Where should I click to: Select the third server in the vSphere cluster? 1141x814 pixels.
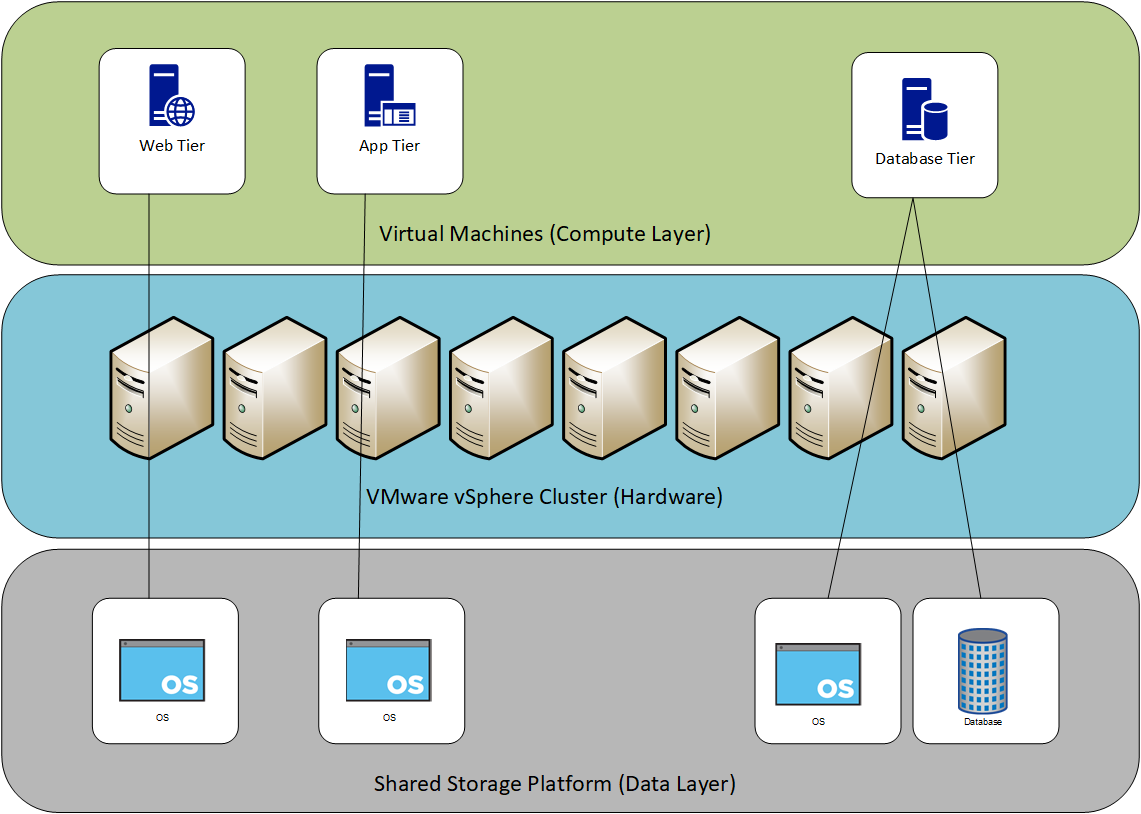[x=388, y=388]
